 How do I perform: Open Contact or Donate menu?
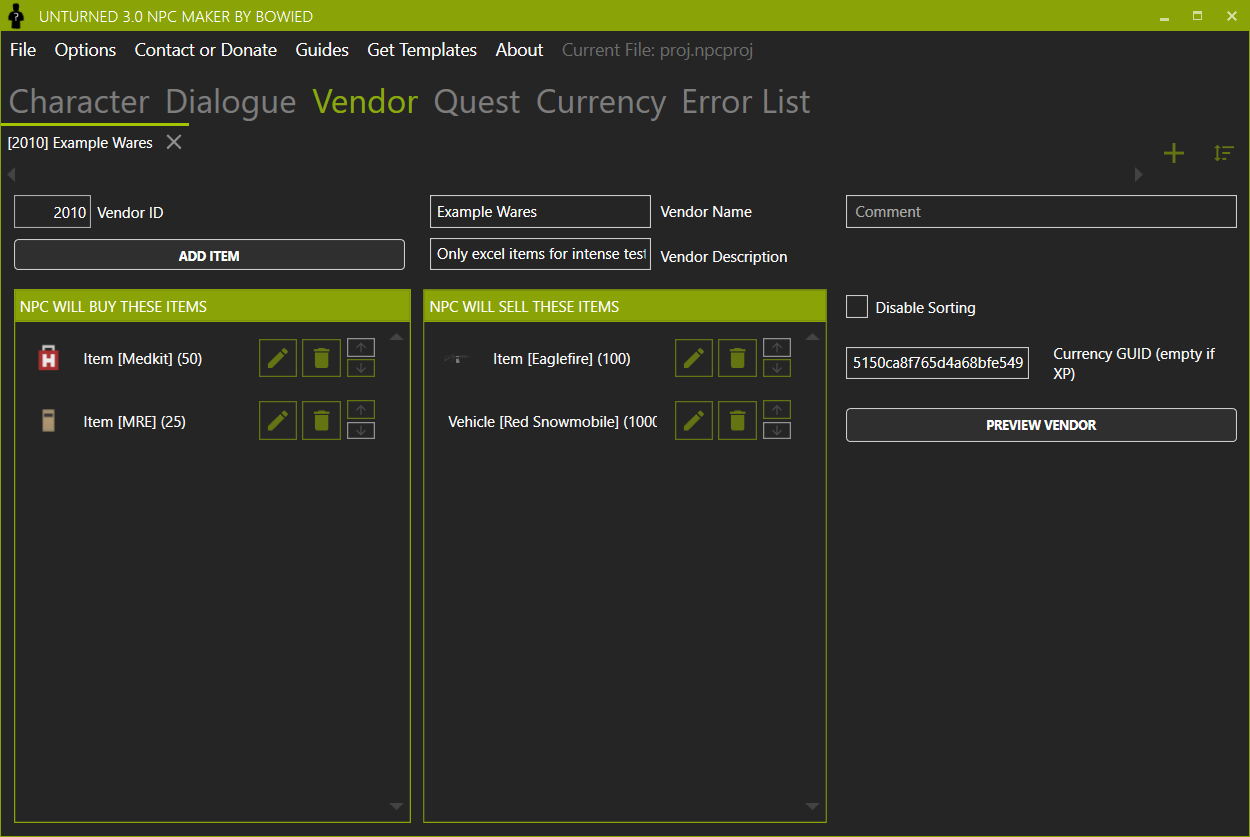tap(206, 50)
